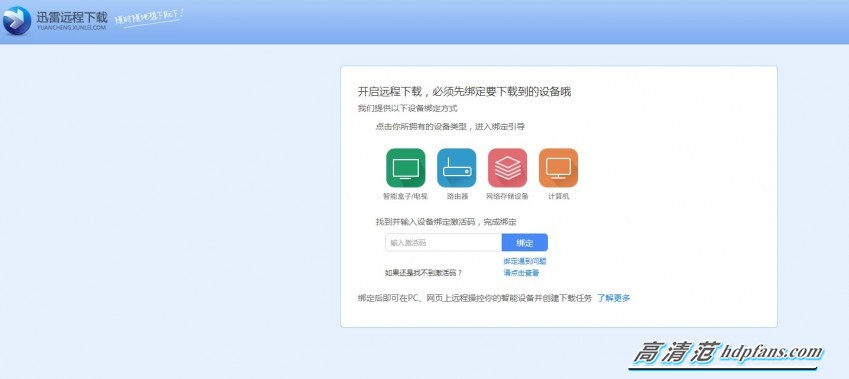The image size is (849, 379).
Task: Click the heading 开启远程下载，必须先绑定要下载到的设备哦
Action: click(x=465, y=92)
